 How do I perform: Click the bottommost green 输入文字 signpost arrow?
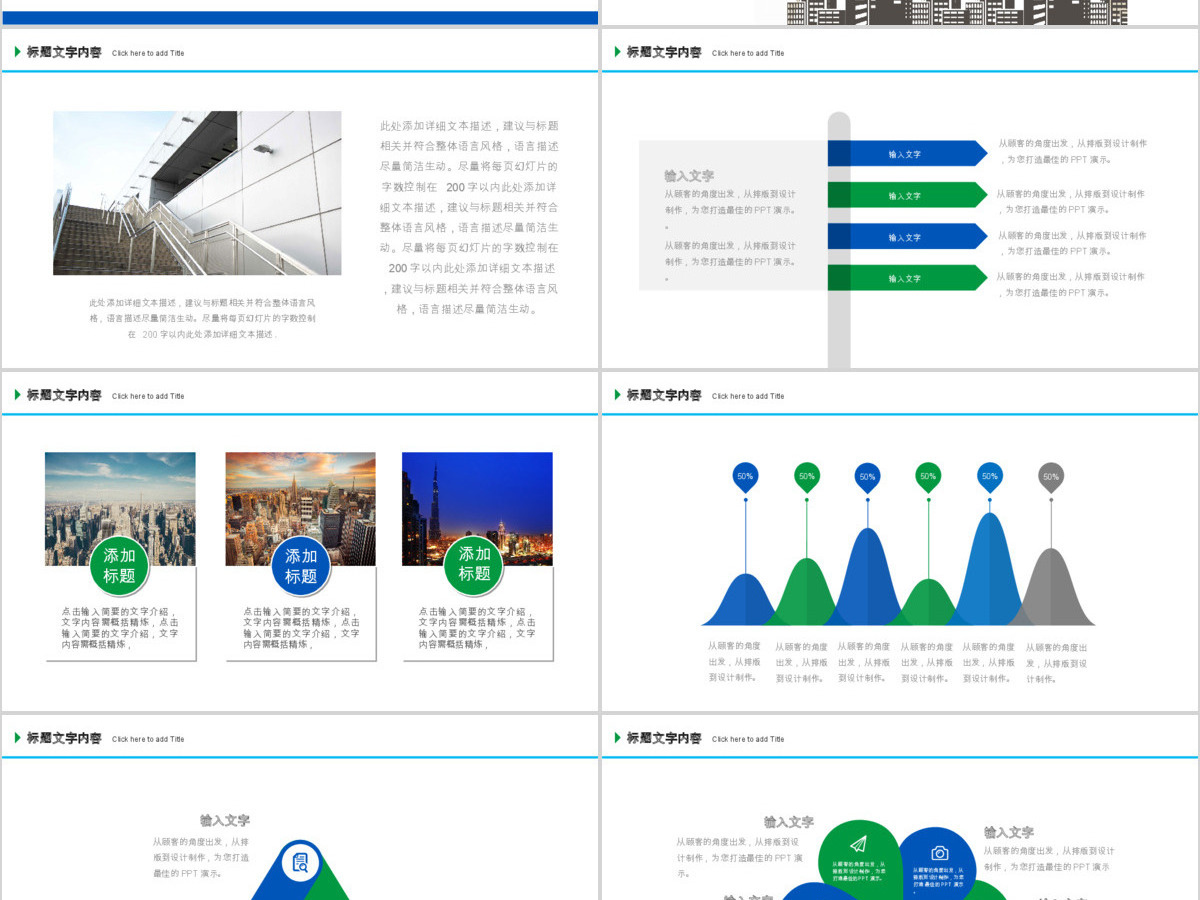(907, 278)
